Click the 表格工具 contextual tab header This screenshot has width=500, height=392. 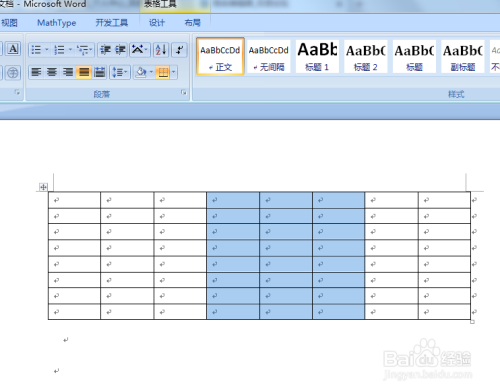coord(160,5)
